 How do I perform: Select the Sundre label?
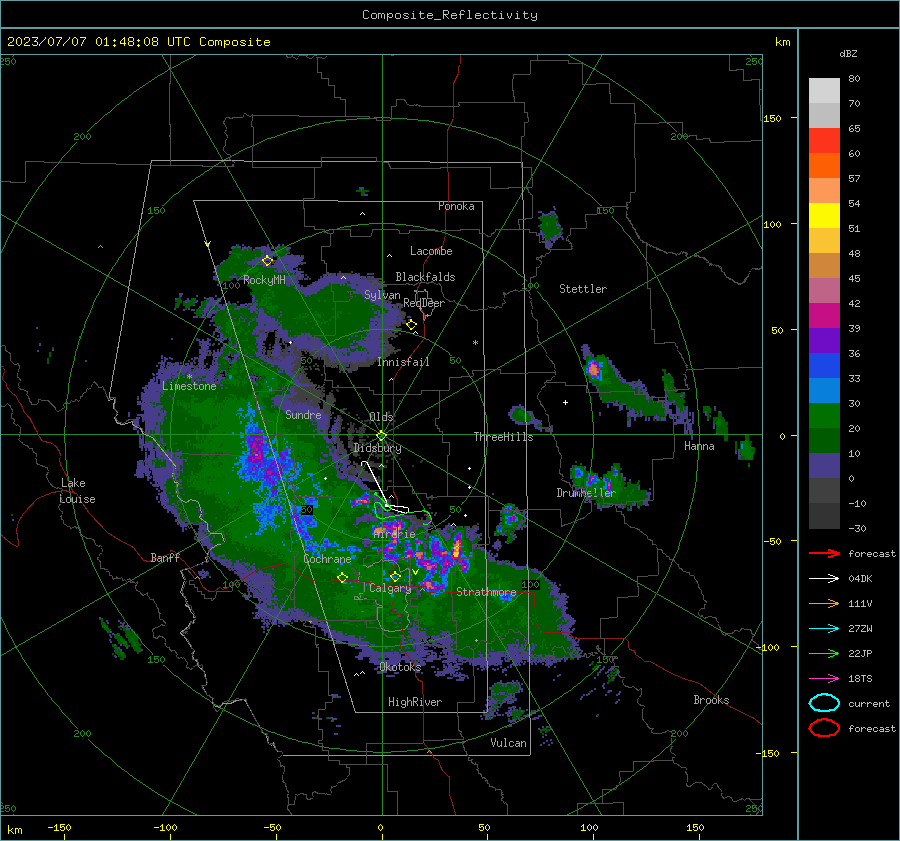(303, 414)
